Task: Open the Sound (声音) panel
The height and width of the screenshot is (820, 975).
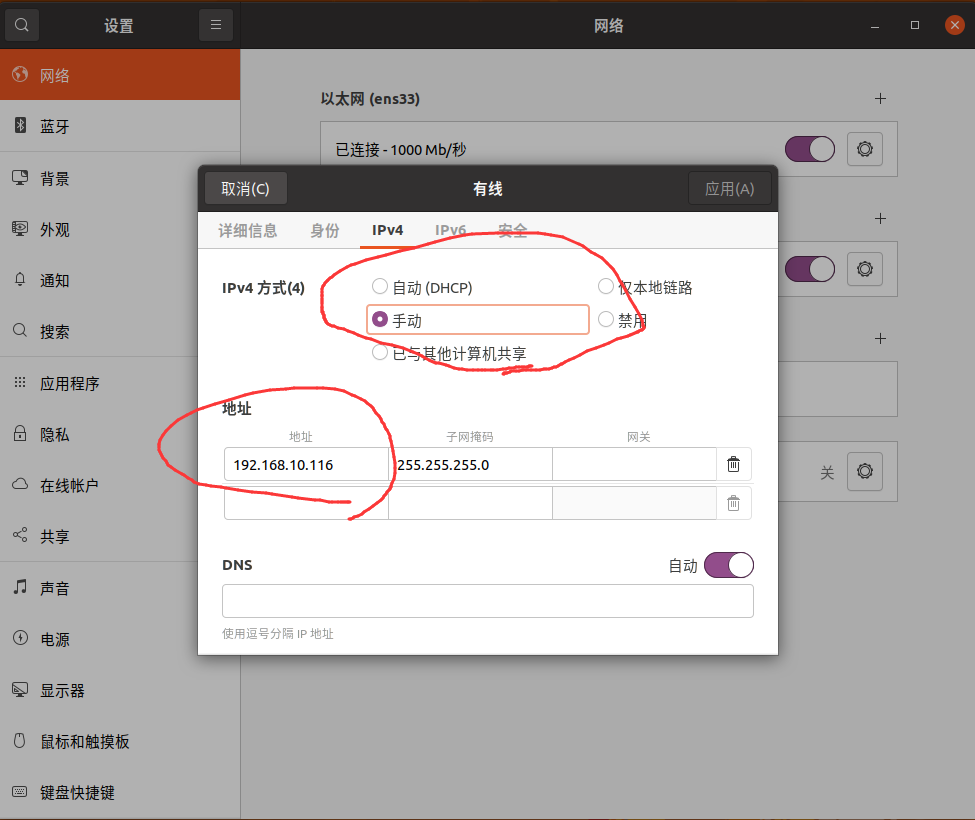Action: [120, 588]
